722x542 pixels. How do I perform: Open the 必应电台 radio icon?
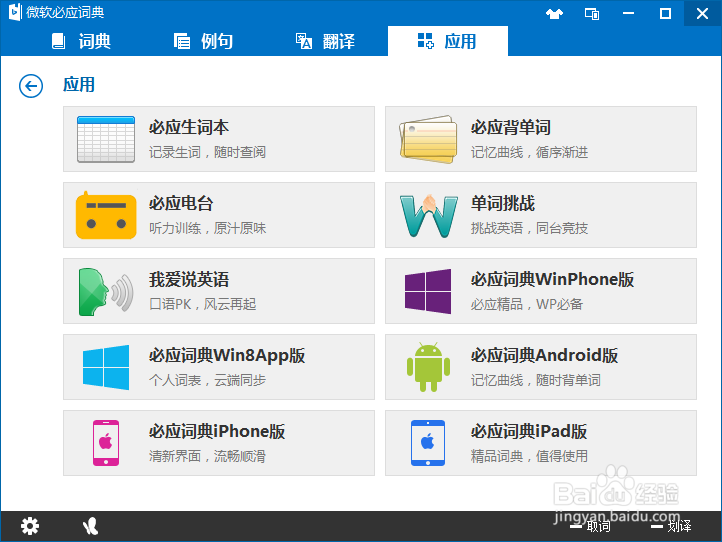106,215
